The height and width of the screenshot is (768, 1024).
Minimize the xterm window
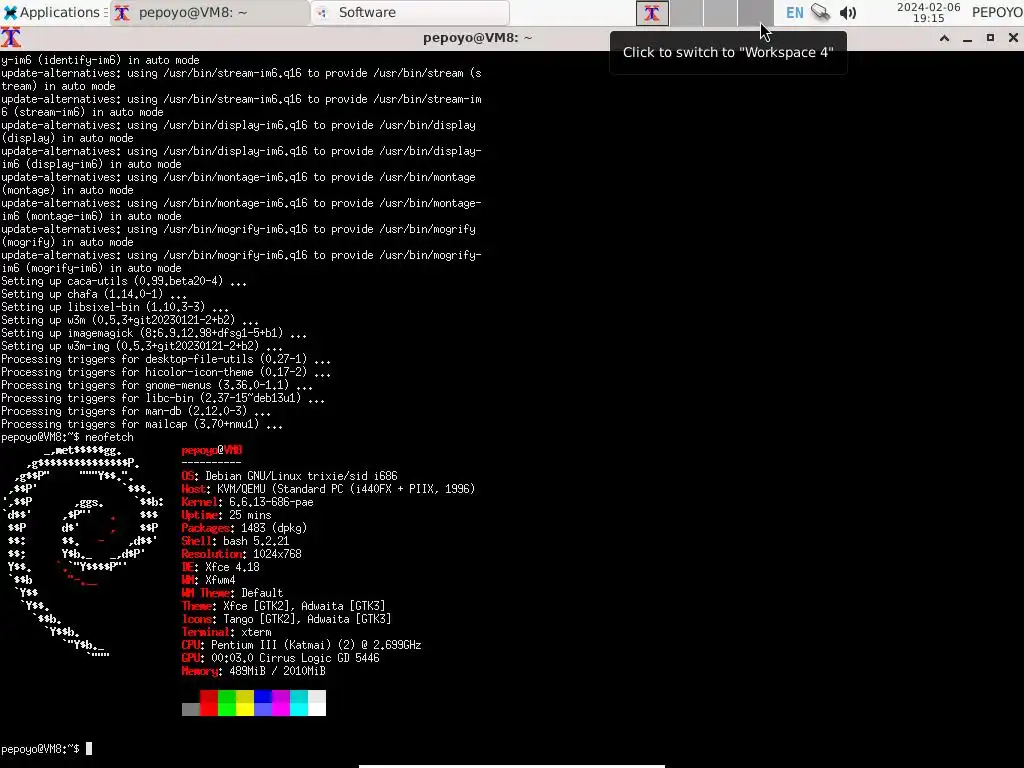967,38
